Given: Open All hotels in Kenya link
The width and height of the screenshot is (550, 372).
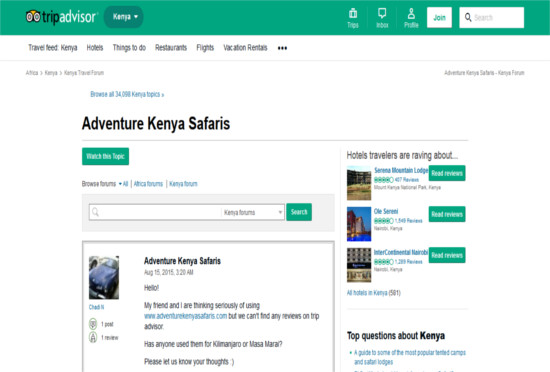Looking at the screenshot, I should 367,293.
